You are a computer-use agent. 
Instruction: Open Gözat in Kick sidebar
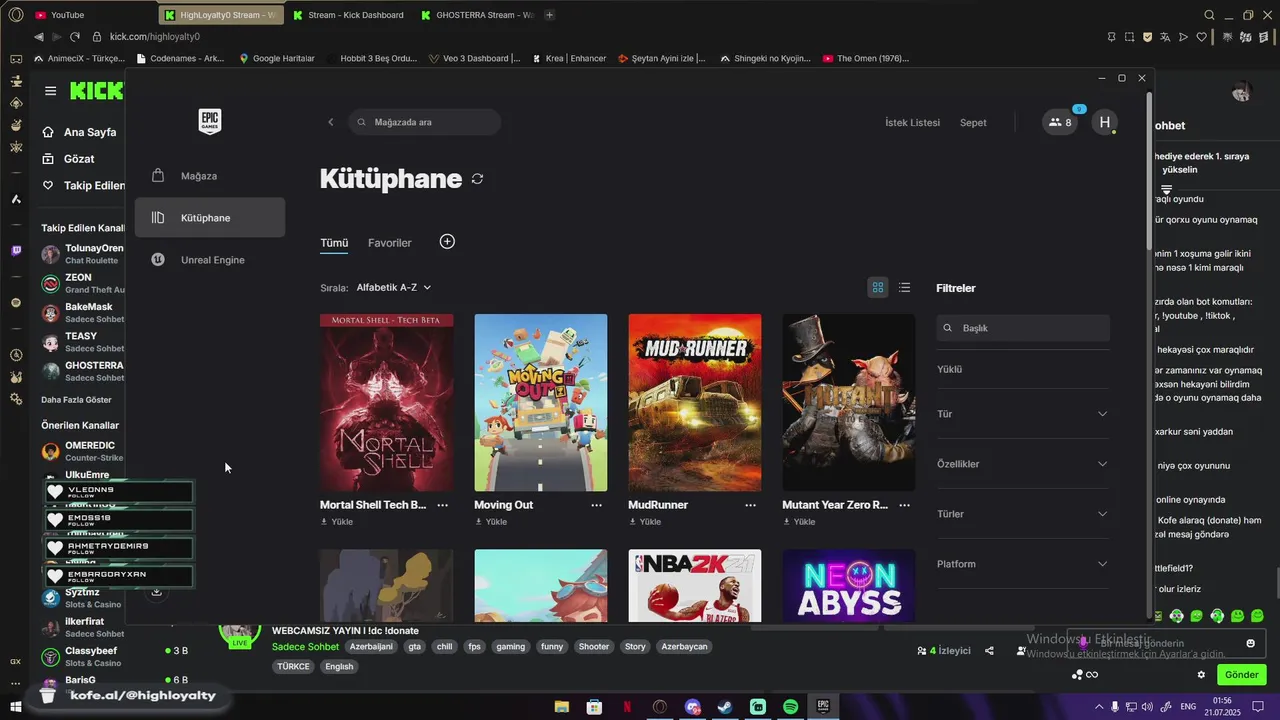tap(70, 159)
